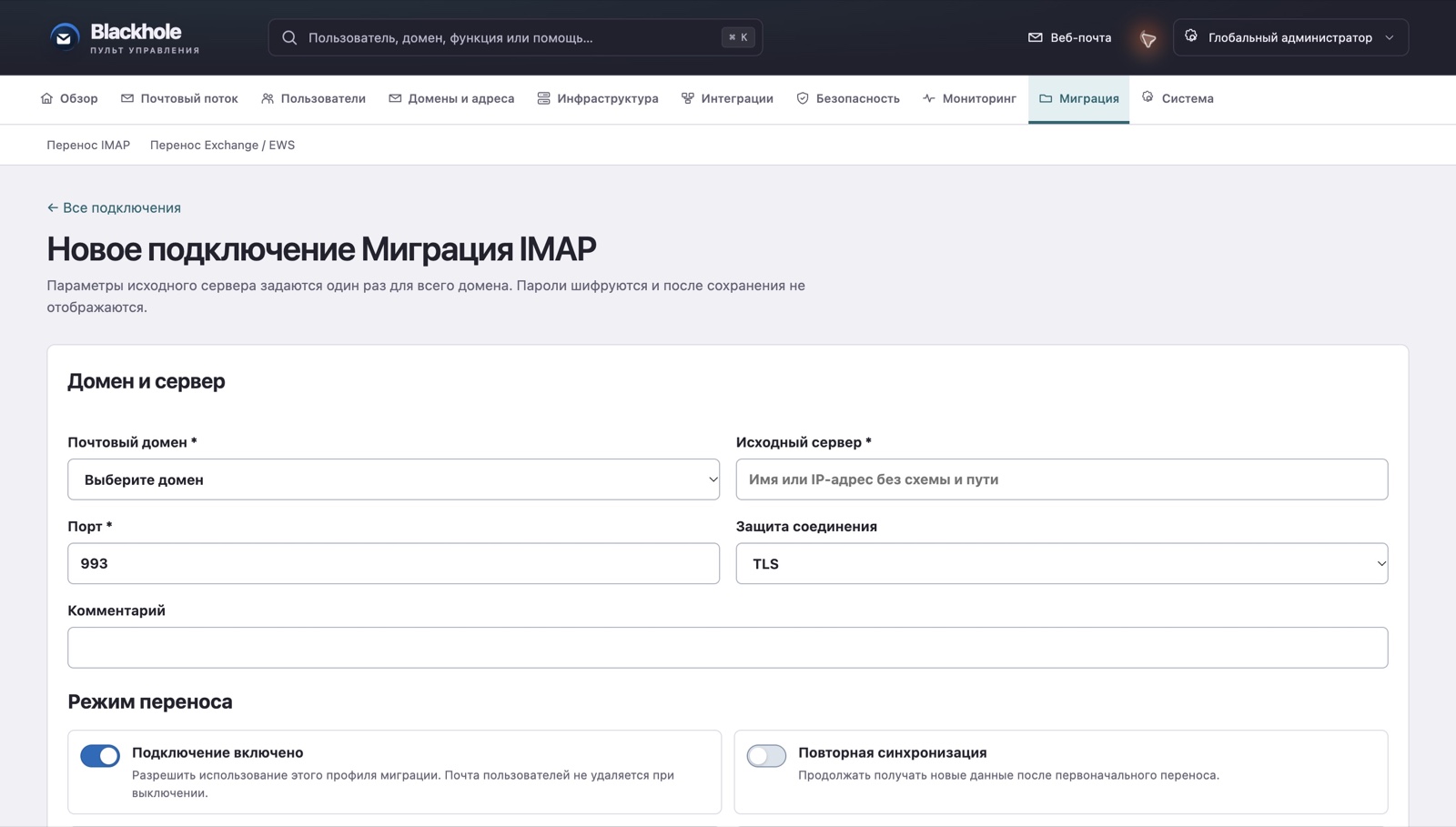Focus the Исходный сервер input field
The image size is (1456, 827).
[x=1061, y=479]
